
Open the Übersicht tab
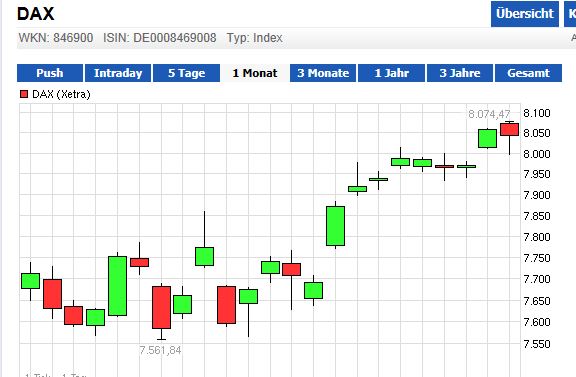pos(525,14)
